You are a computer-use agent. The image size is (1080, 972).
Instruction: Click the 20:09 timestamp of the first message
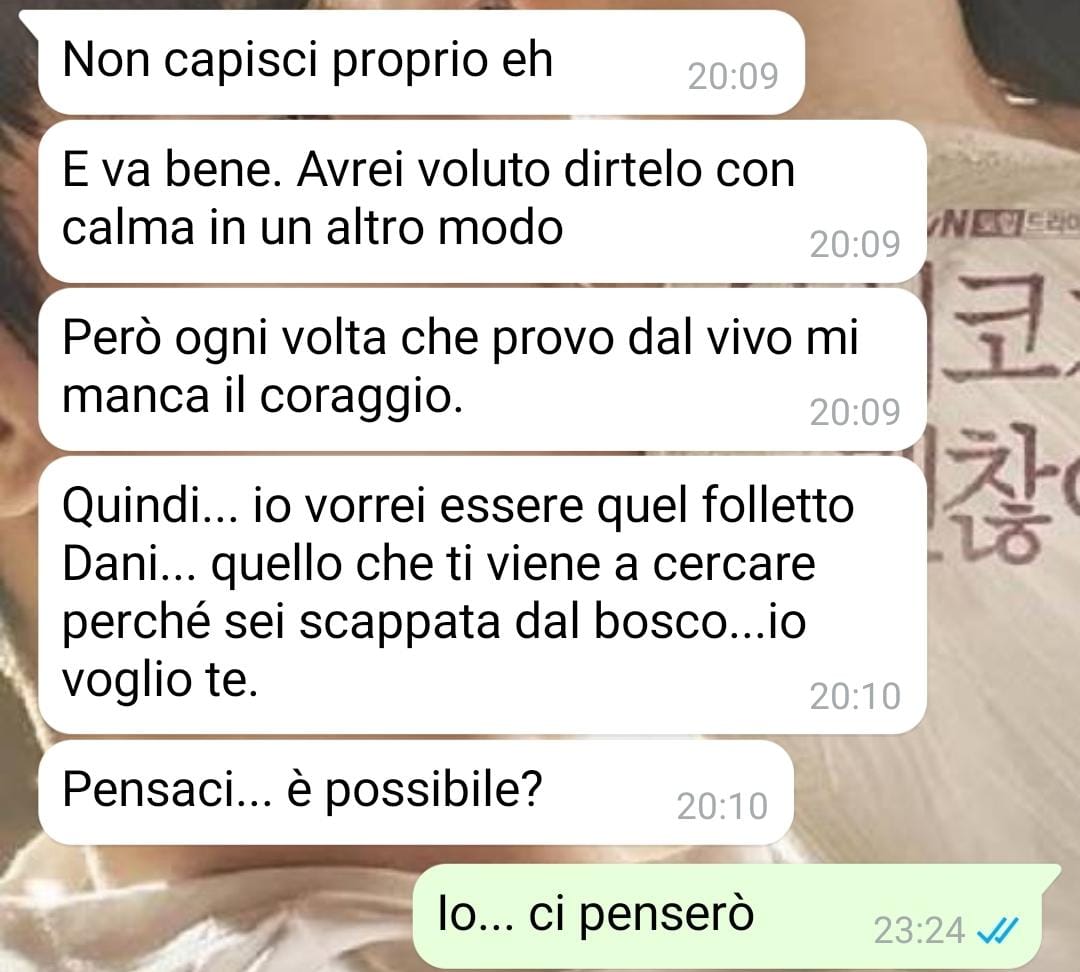coord(733,76)
